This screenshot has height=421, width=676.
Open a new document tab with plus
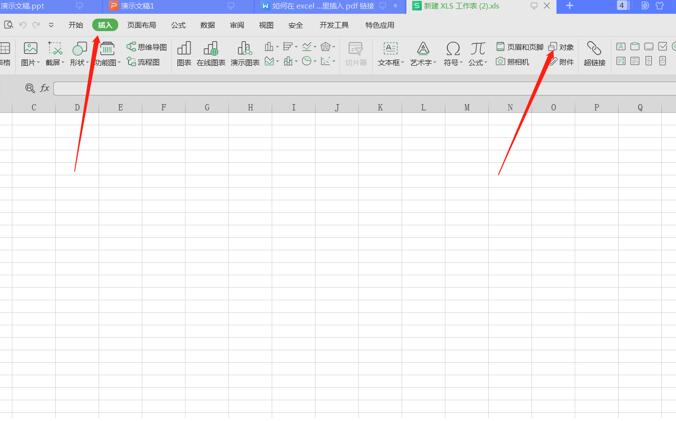click(570, 6)
